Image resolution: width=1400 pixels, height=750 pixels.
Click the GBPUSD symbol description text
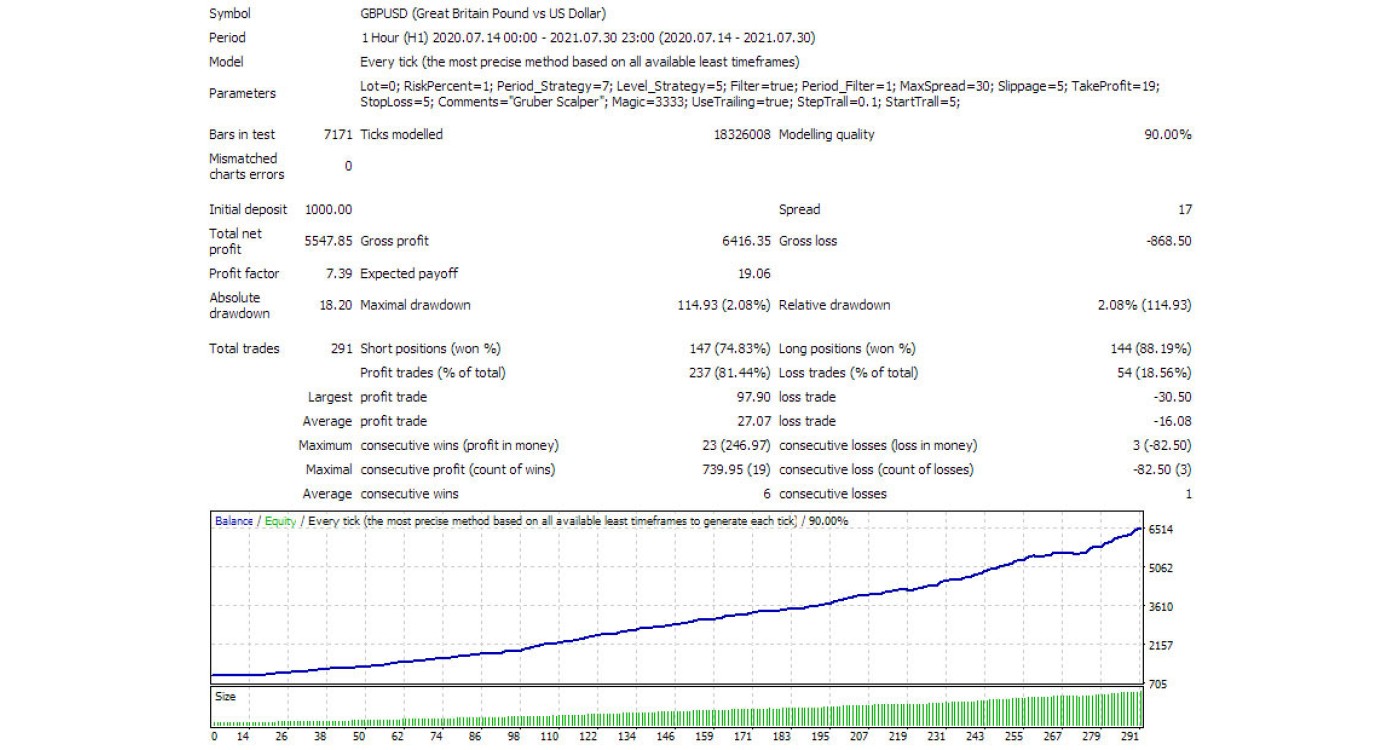click(482, 14)
